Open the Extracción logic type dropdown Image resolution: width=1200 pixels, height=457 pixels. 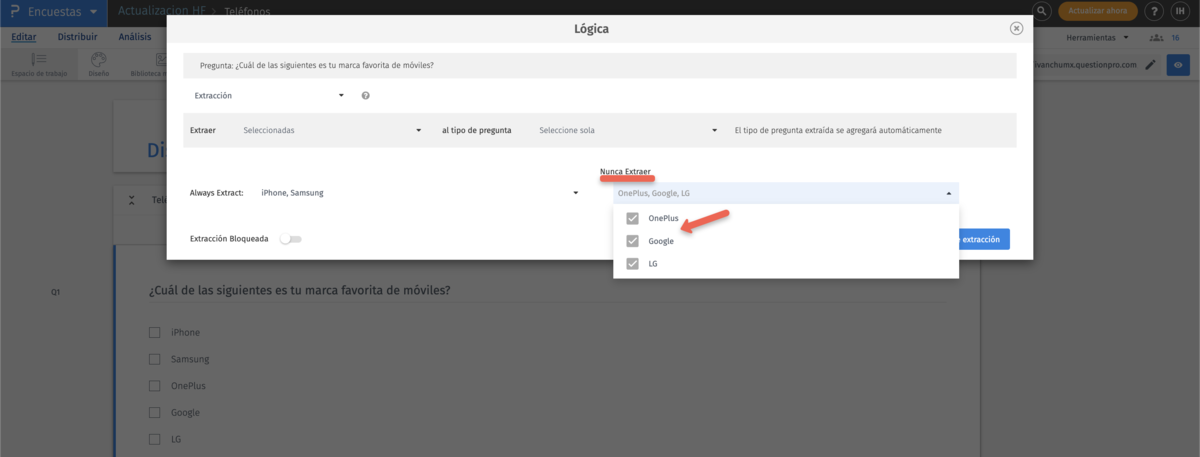tap(268, 96)
